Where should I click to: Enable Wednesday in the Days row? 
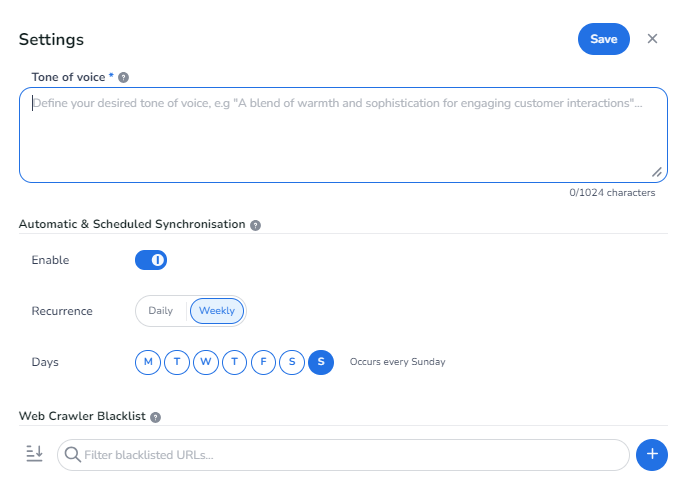pos(206,362)
